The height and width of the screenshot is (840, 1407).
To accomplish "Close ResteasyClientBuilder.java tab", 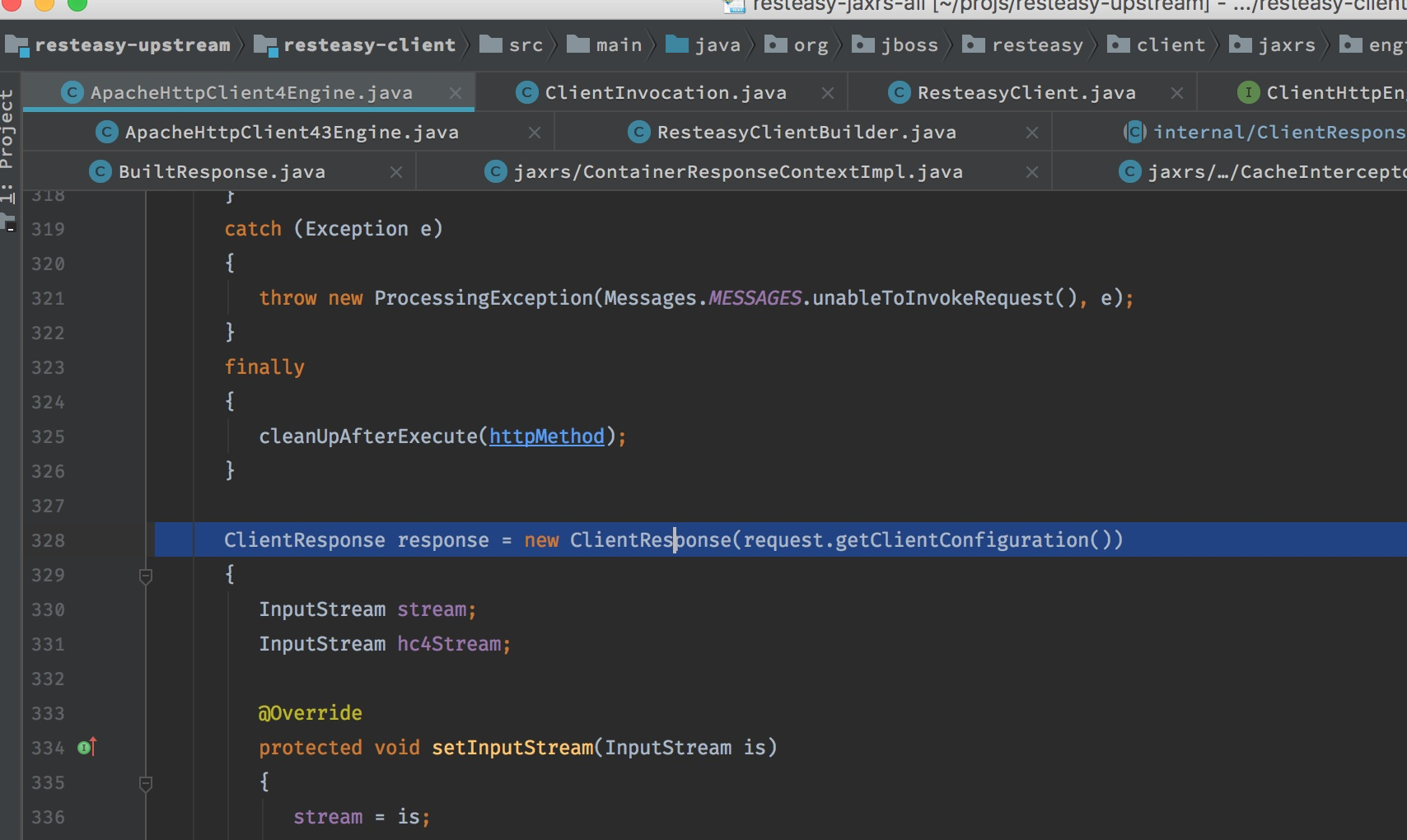I will click(x=1032, y=133).
